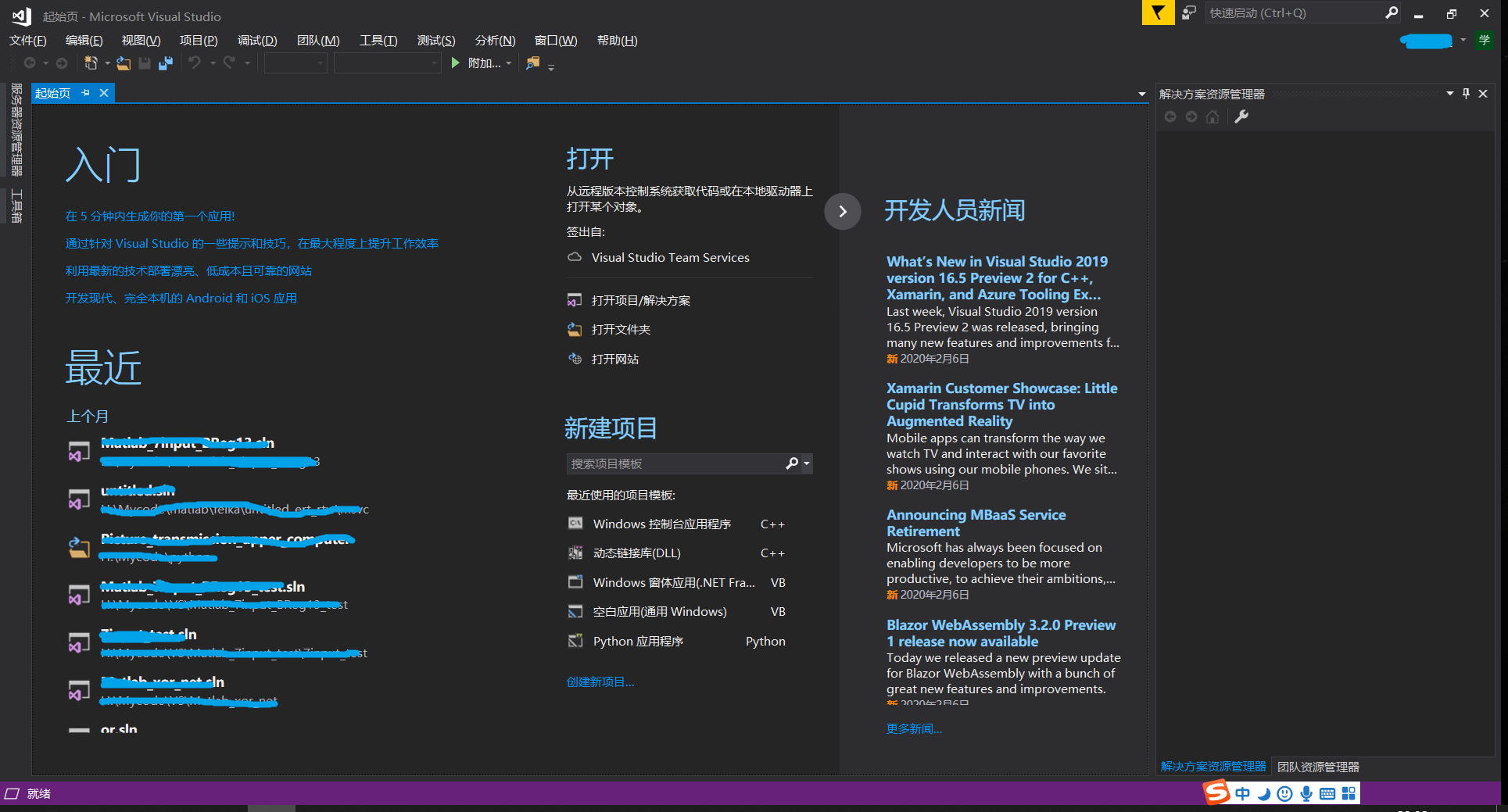Save all files with the Save All icon
Viewport: 1508px width, 812px height.
[165, 63]
